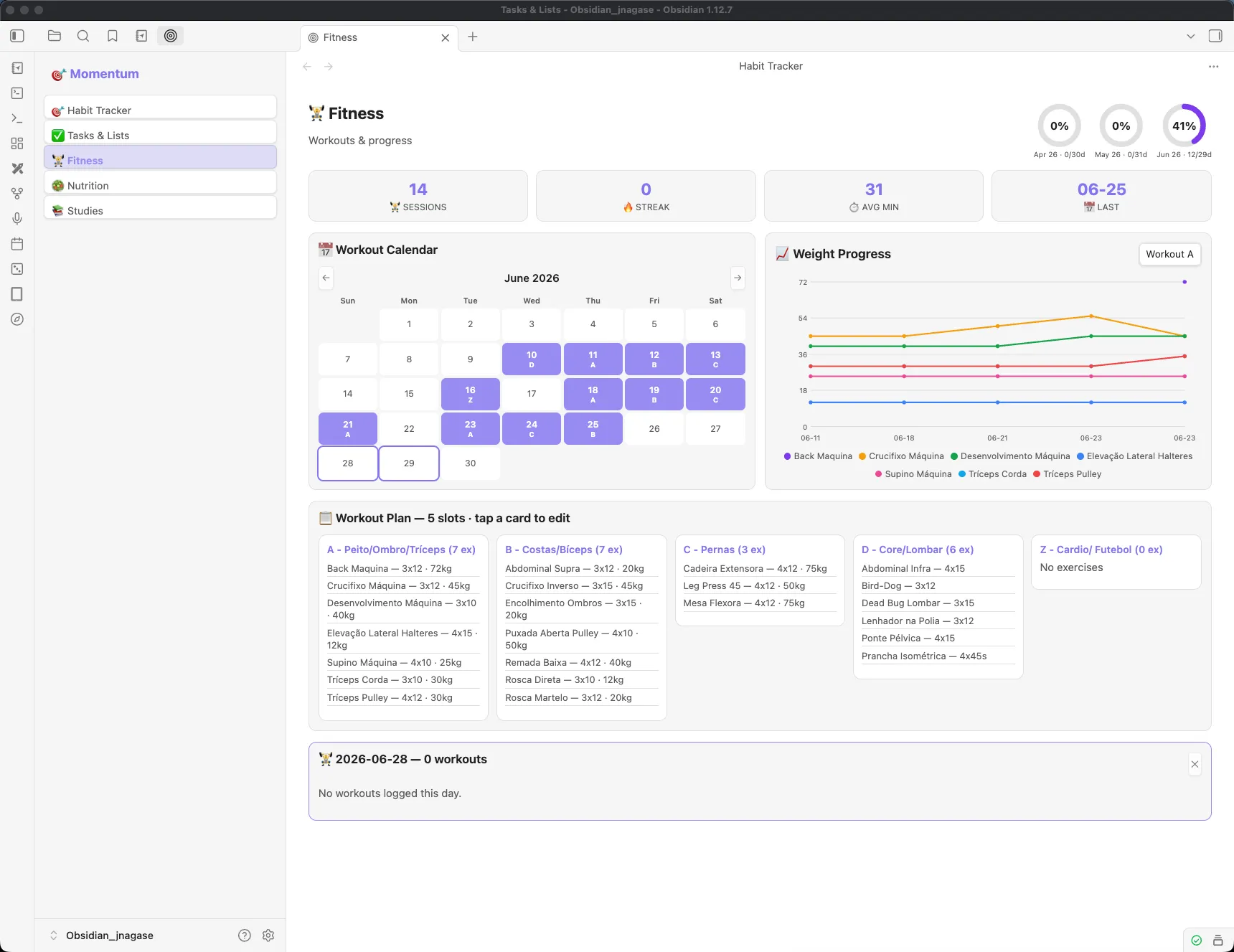Open the daily note ribbon icon
This screenshot has height=952, width=1234.
point(17,68)
